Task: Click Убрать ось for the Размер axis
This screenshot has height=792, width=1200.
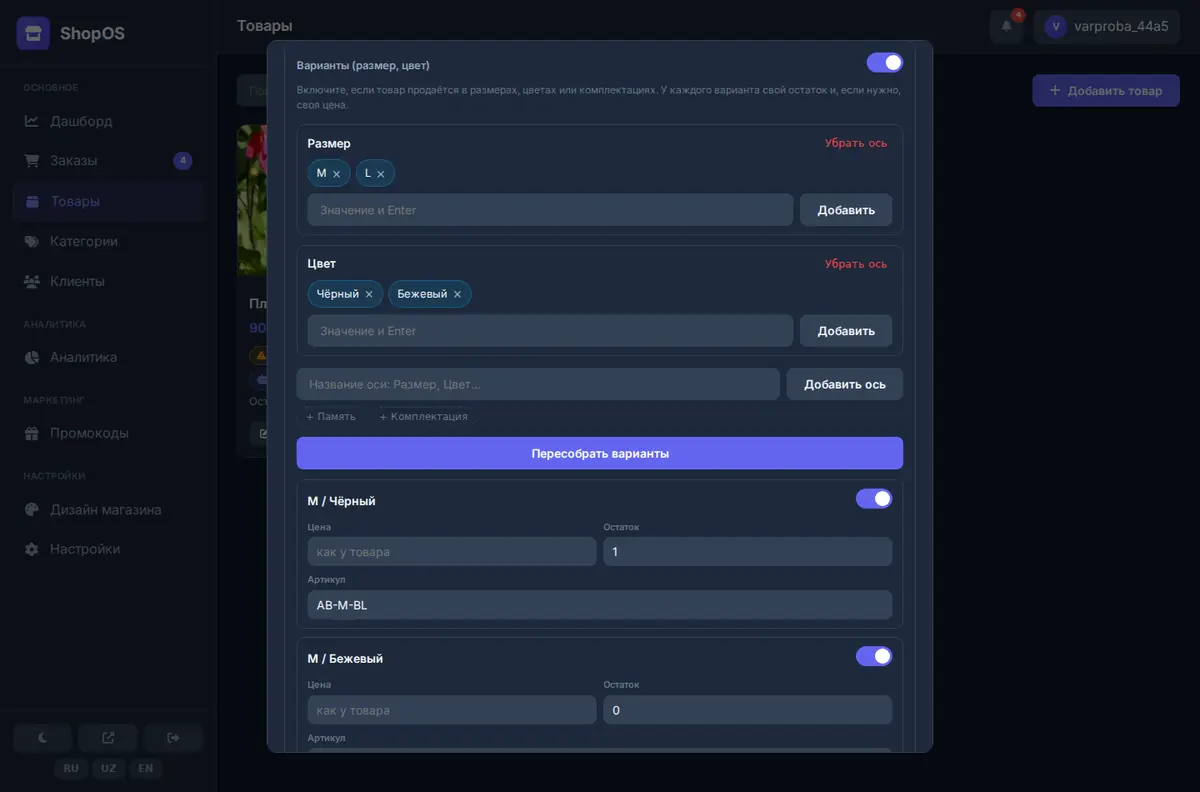Action: point(856,143)
